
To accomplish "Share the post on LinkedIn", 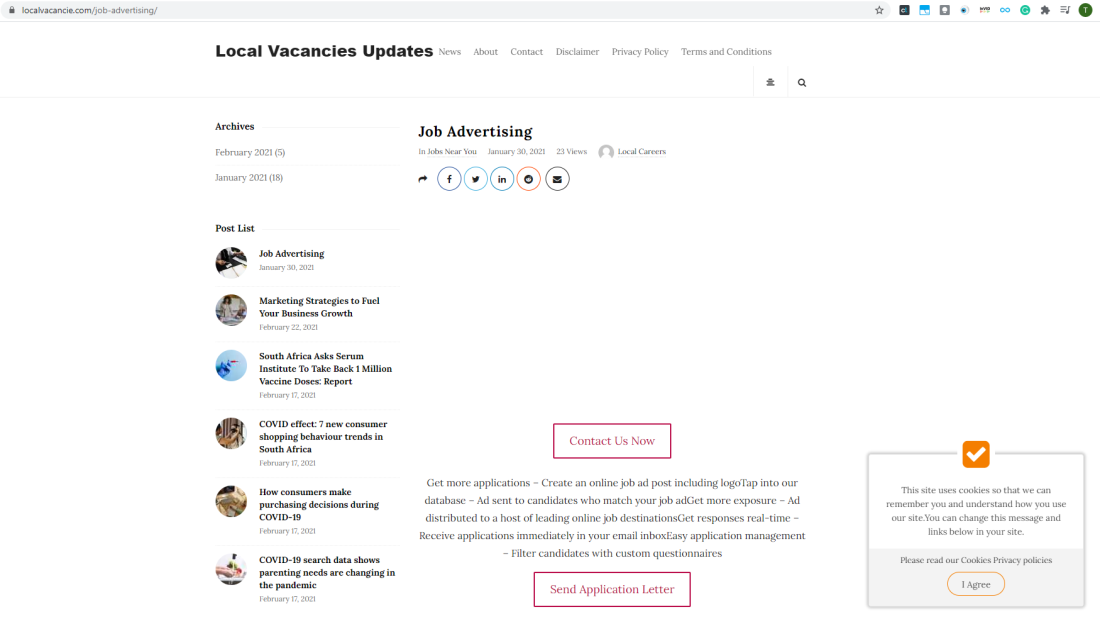I will click(x=502, y=179).
